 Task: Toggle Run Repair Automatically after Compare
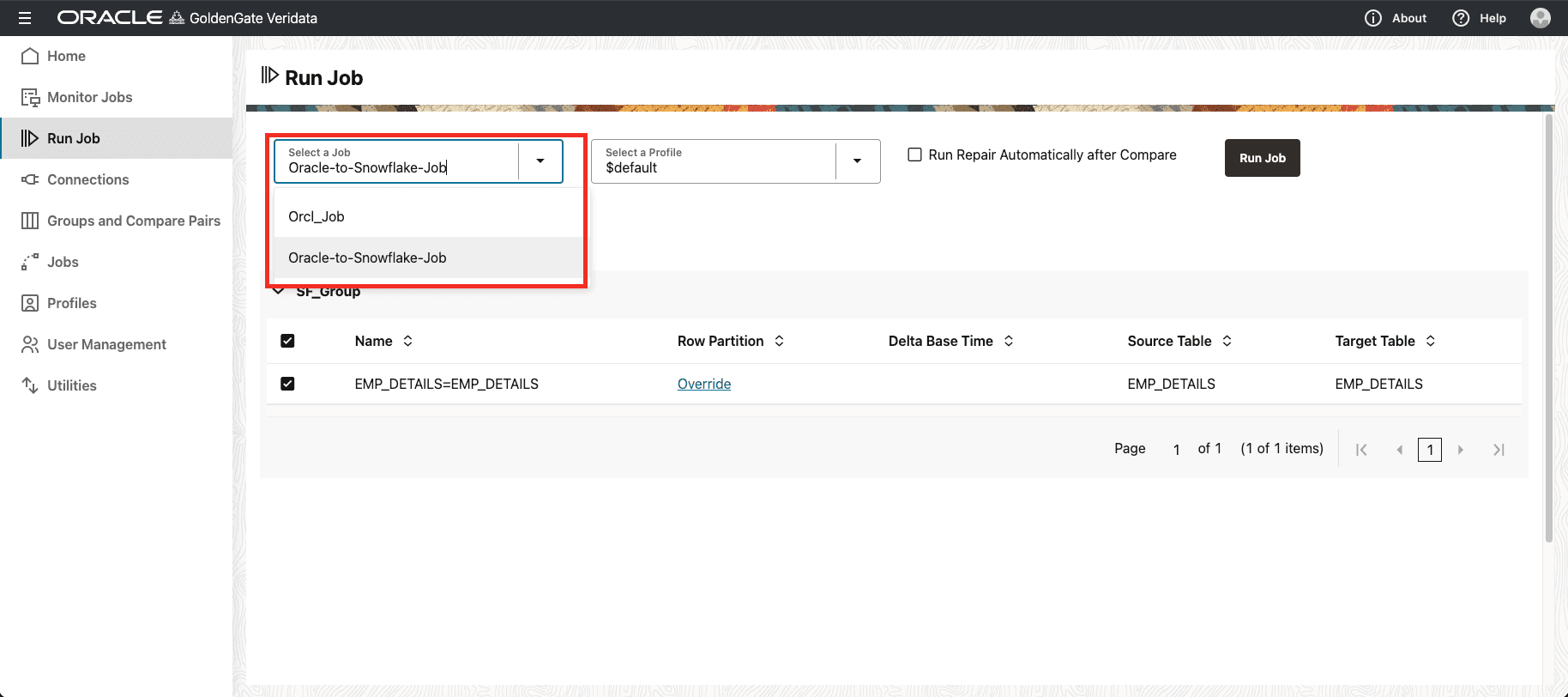pos(915,155)
